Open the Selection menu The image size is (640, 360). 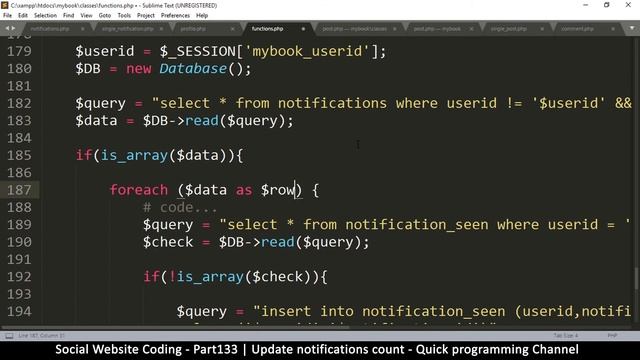click(45, 16)
